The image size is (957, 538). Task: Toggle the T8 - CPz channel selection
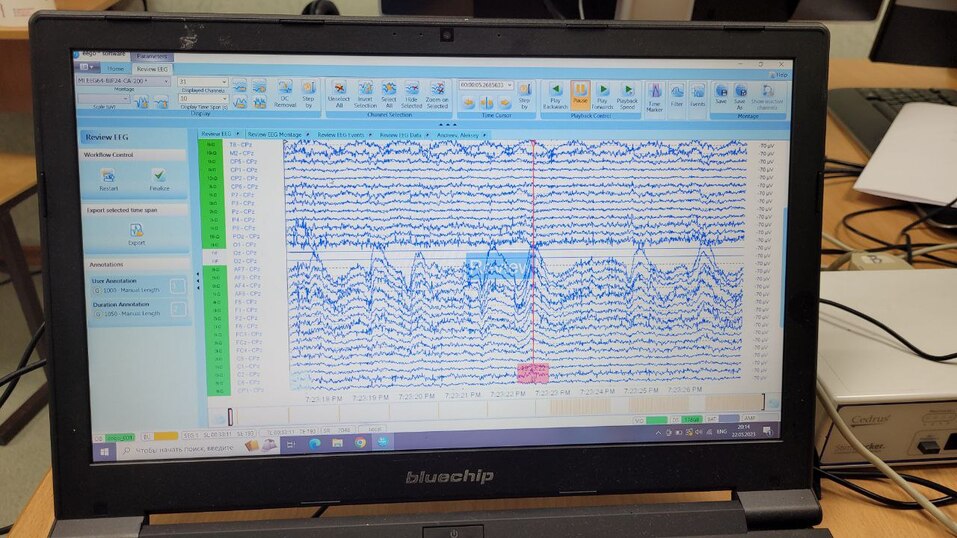pyautogui.click(x=240, y=145)
